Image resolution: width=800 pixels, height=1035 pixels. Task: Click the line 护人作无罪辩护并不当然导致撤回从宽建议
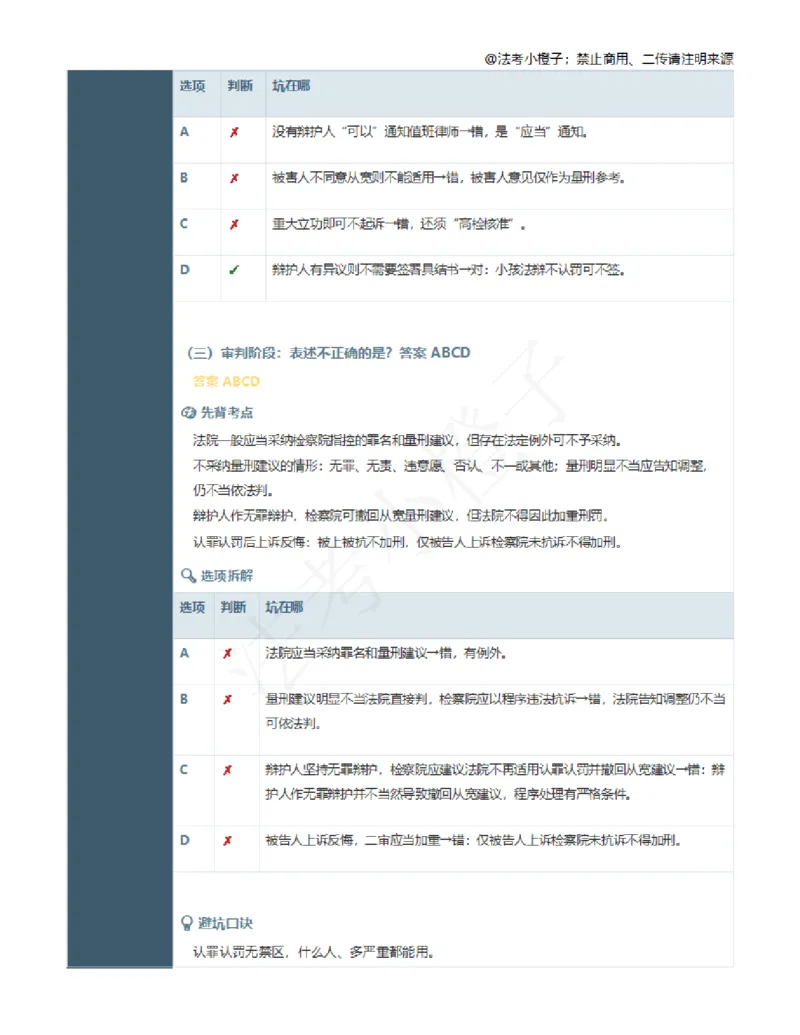click(383, 794)
